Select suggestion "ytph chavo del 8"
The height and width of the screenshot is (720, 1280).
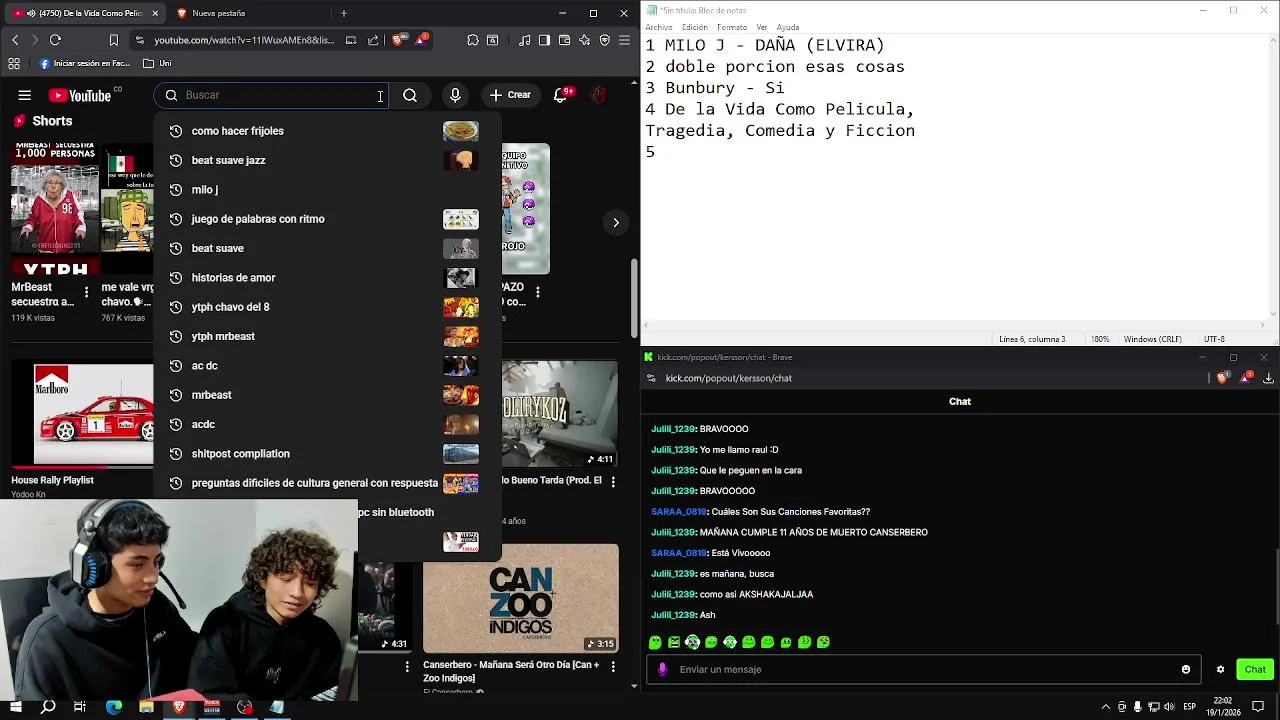327,307
